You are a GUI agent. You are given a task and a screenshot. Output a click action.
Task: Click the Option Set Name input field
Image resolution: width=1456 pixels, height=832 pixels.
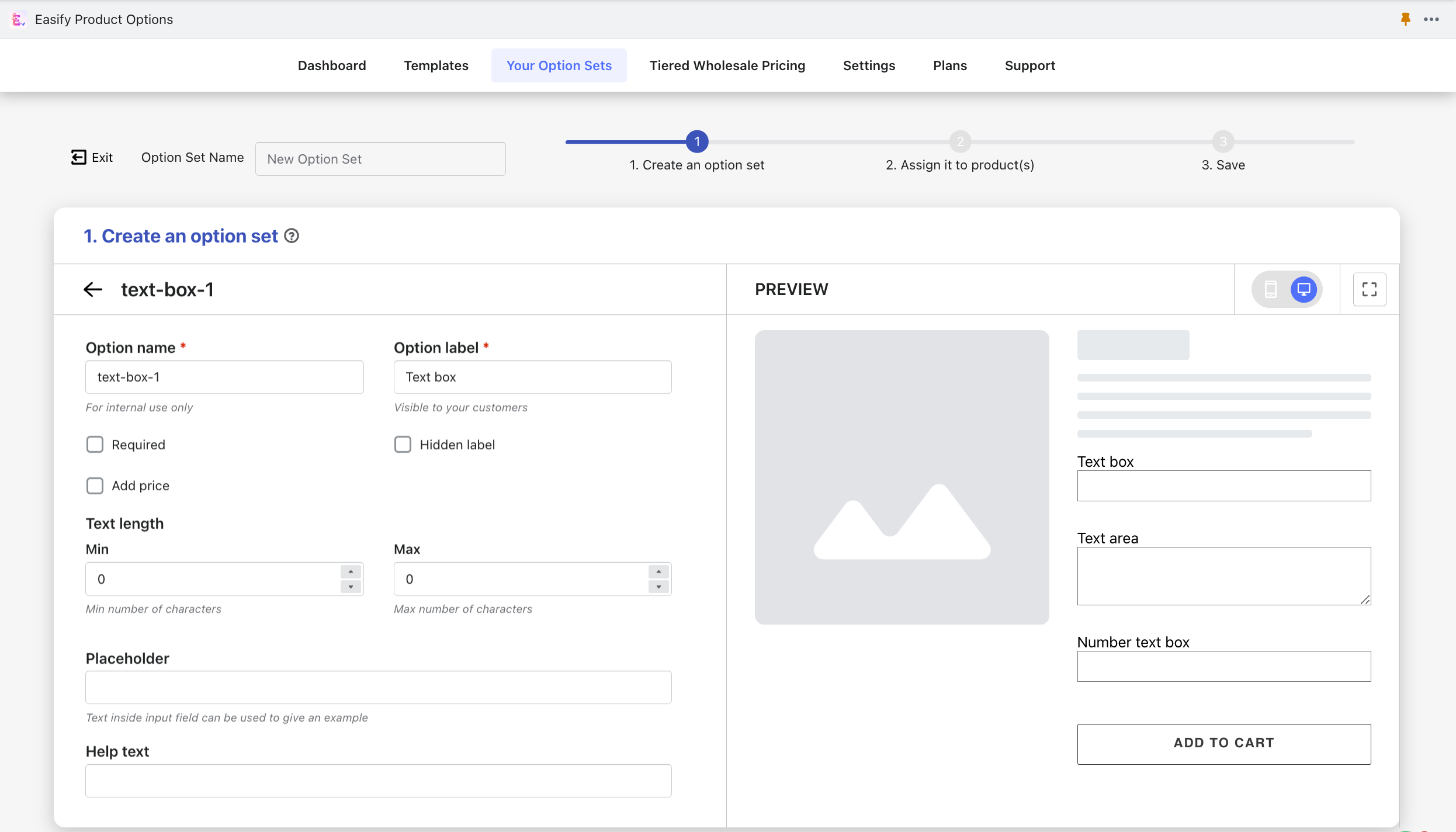click(380, 158)
